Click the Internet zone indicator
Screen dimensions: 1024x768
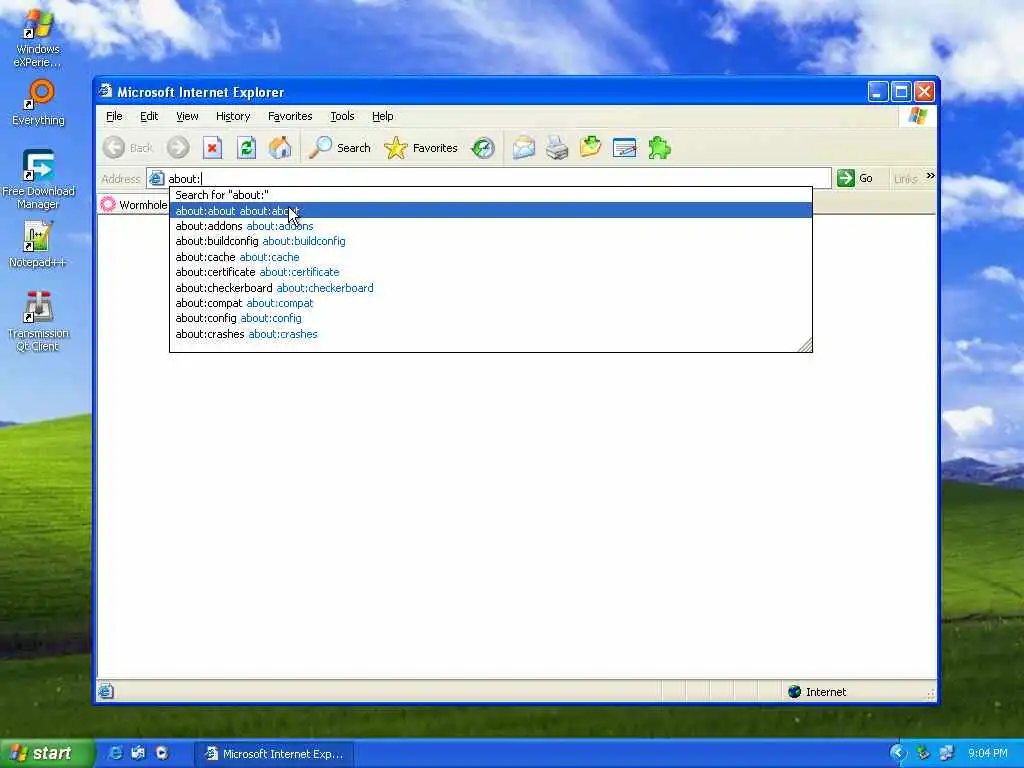coord(818,692)
